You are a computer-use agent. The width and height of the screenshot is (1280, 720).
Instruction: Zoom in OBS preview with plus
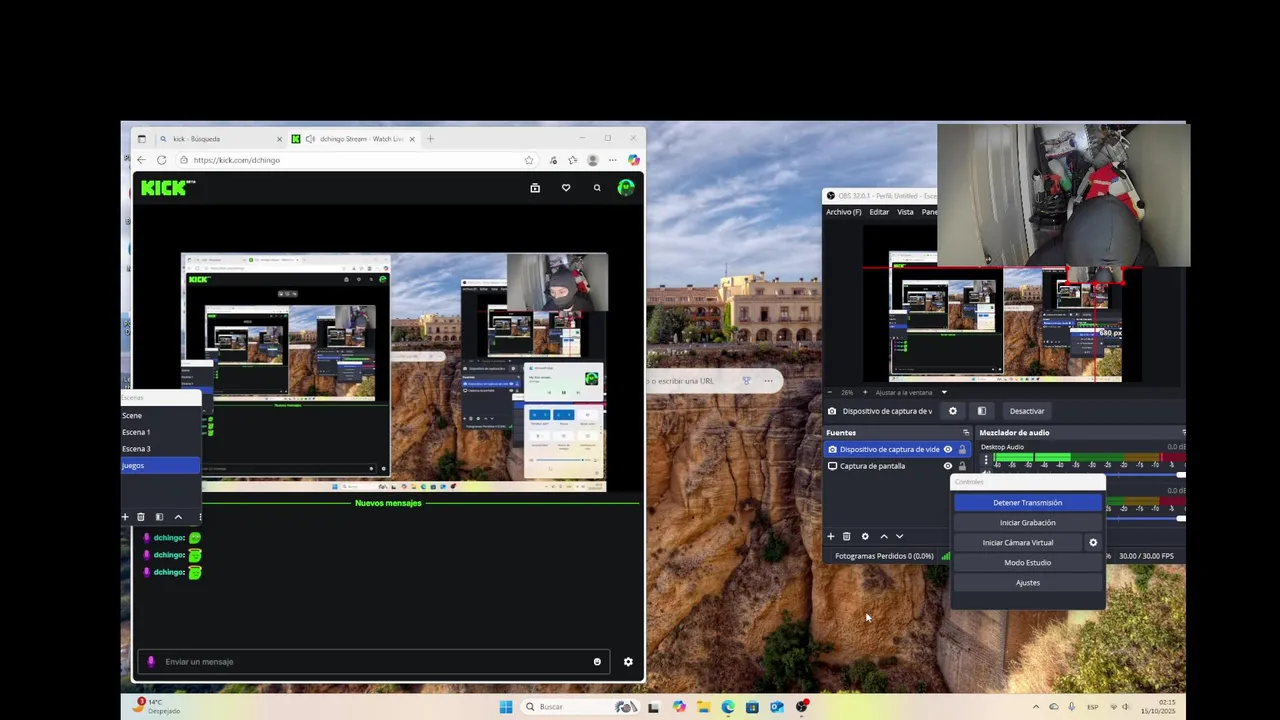[865, 392]
